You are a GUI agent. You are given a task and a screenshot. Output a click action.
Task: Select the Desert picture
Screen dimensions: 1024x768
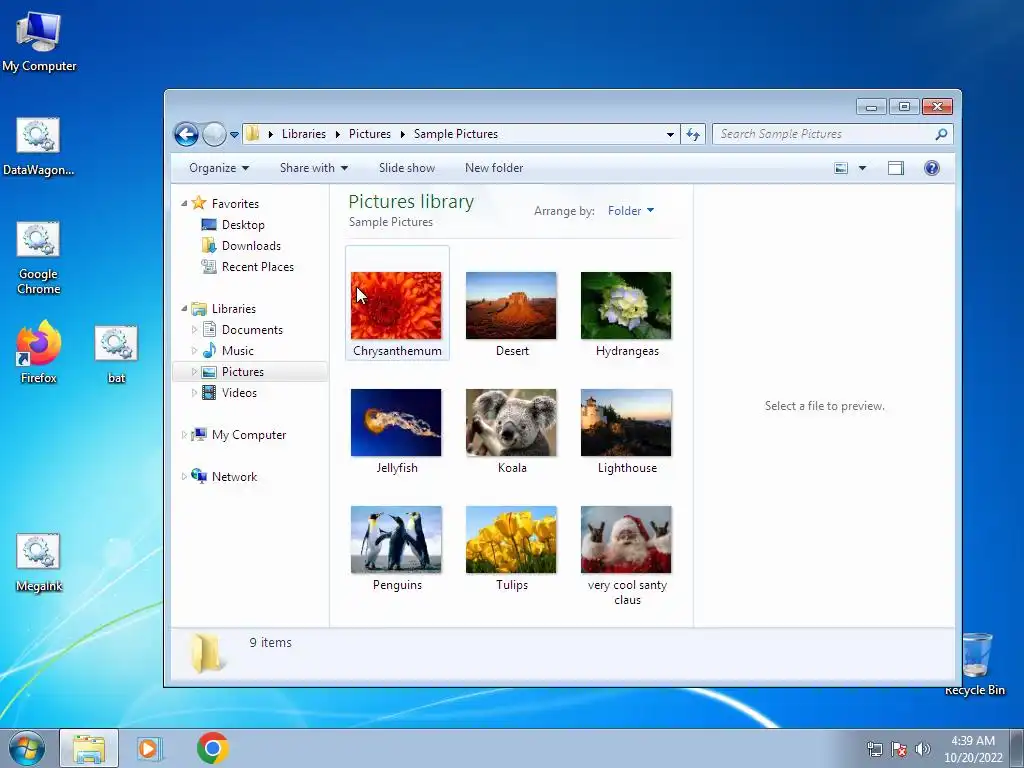[511, 306]
